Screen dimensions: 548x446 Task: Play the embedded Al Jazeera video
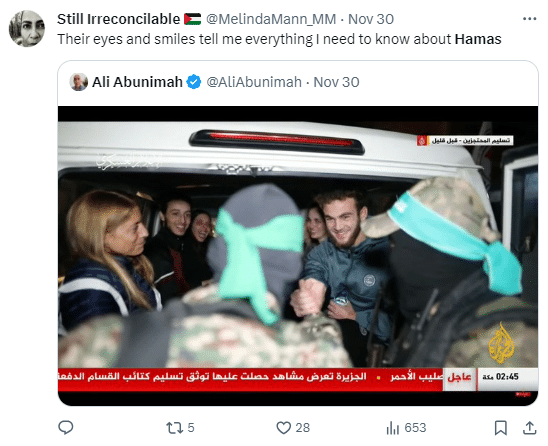tap(298, 256)
